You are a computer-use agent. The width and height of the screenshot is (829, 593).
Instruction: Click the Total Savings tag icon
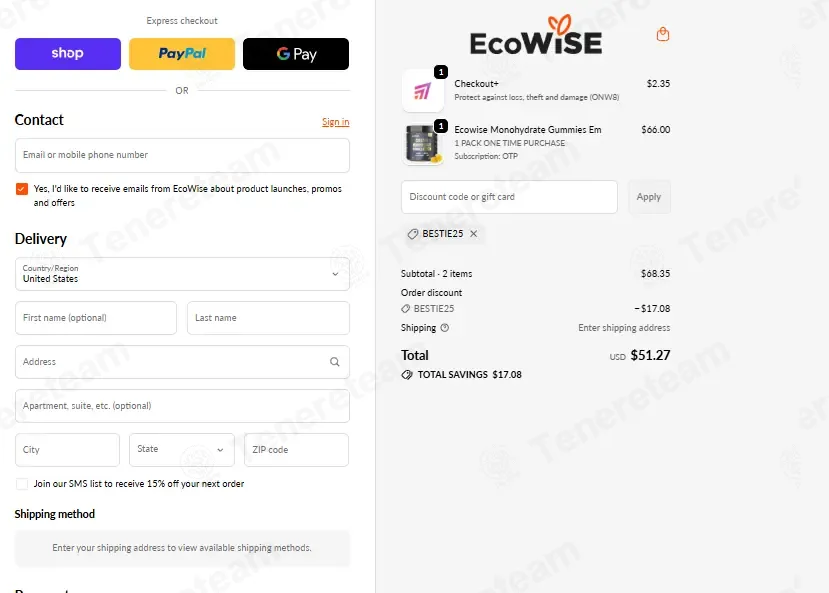coord(407,375)
